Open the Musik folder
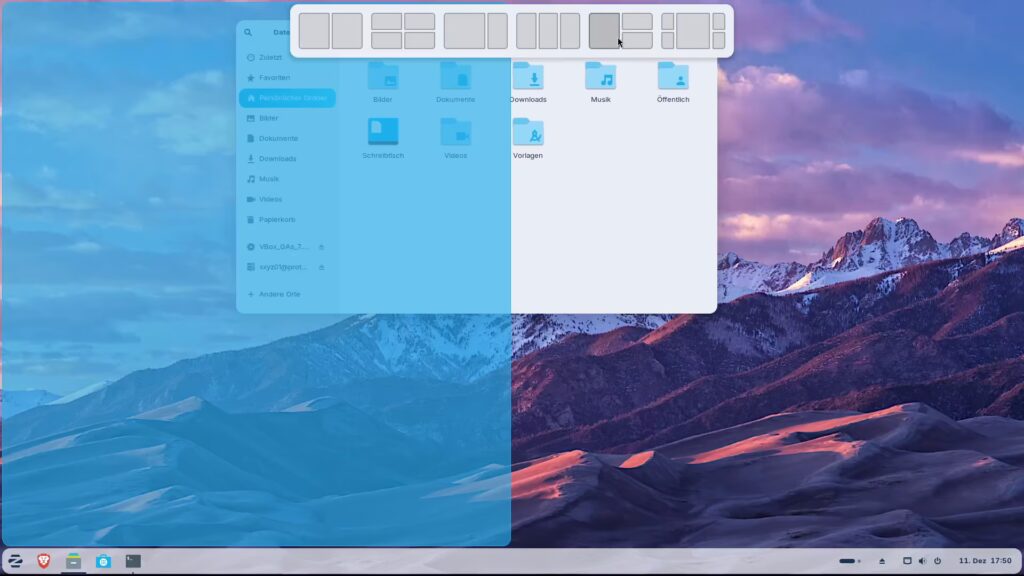Screen dimensions: 1024x576 coord(600,78)
